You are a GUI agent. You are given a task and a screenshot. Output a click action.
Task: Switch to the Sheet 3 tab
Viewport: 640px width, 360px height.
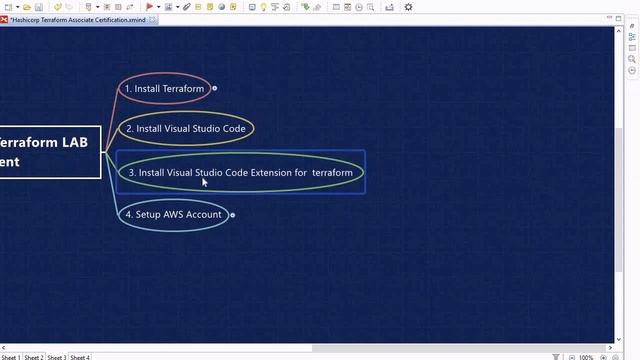tap(56, 357)
